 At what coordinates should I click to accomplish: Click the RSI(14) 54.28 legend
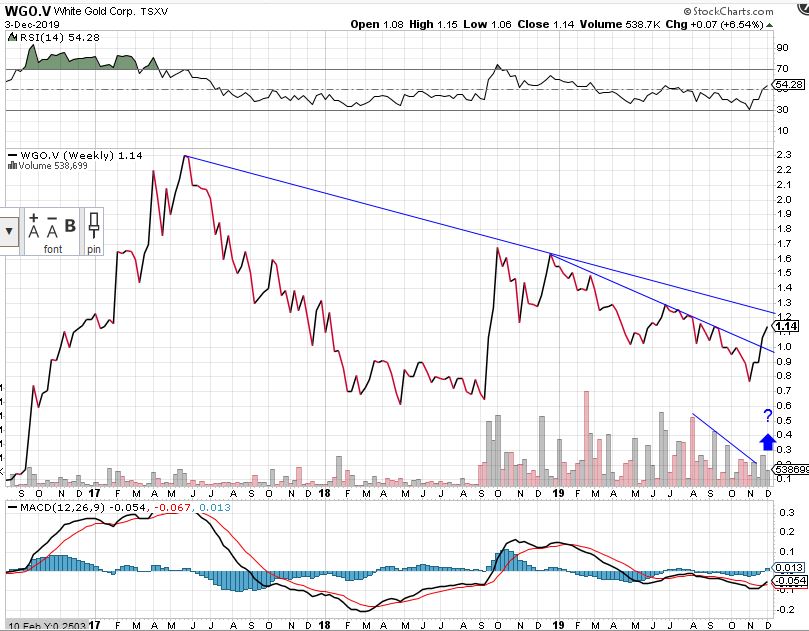click(58, 37)
